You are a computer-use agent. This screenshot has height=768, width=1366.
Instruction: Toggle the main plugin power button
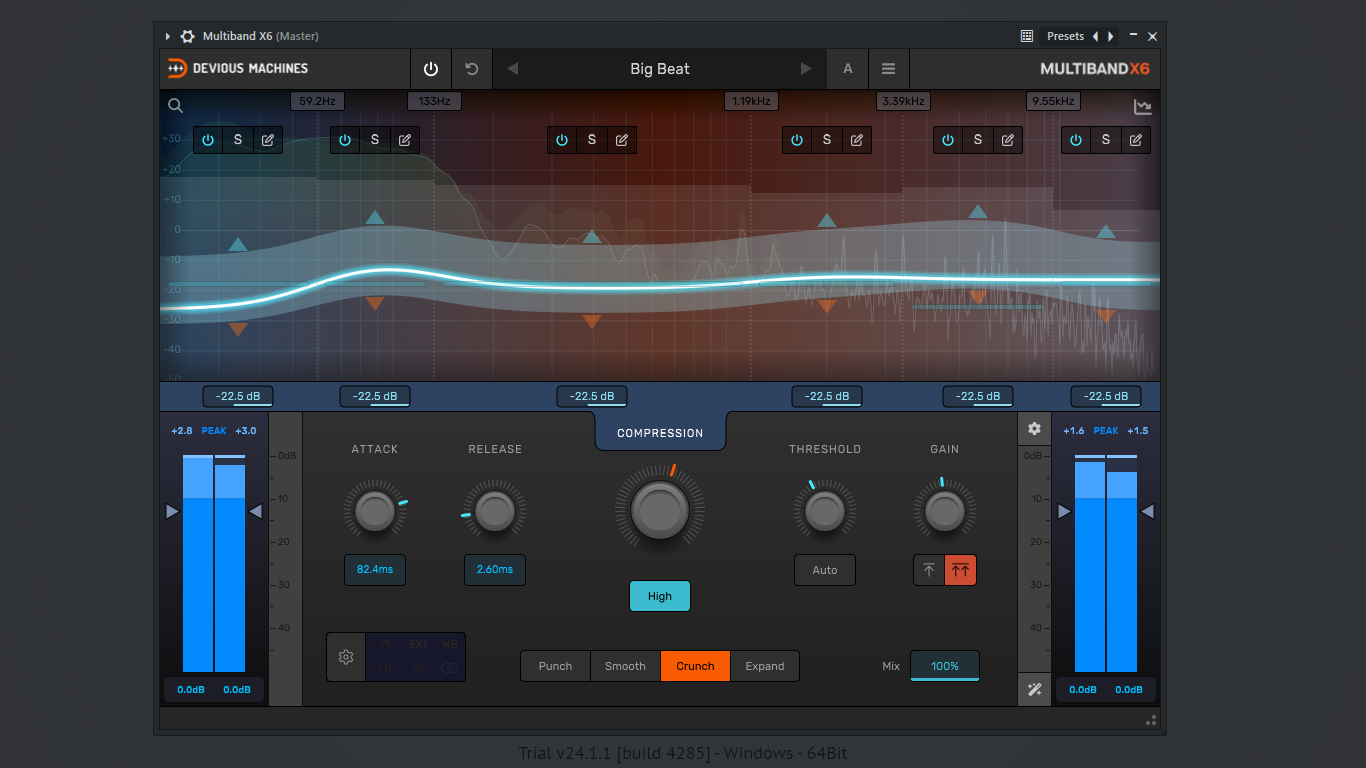click(x=431, y=69)
